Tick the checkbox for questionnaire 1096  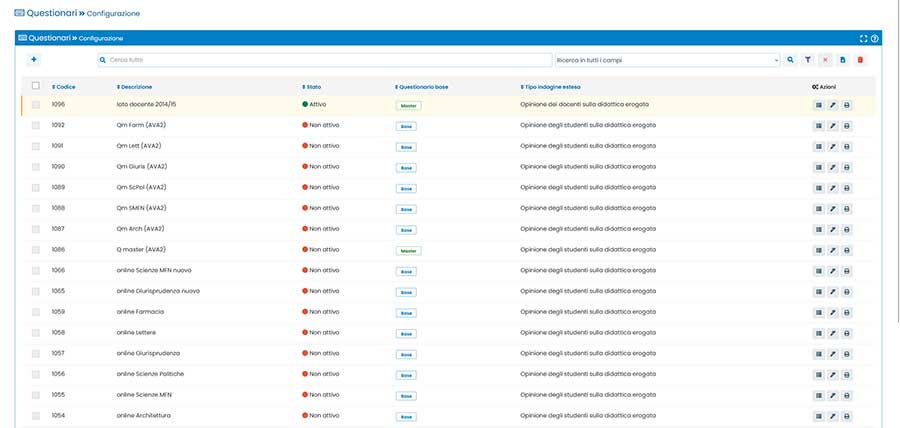[36, 104]
